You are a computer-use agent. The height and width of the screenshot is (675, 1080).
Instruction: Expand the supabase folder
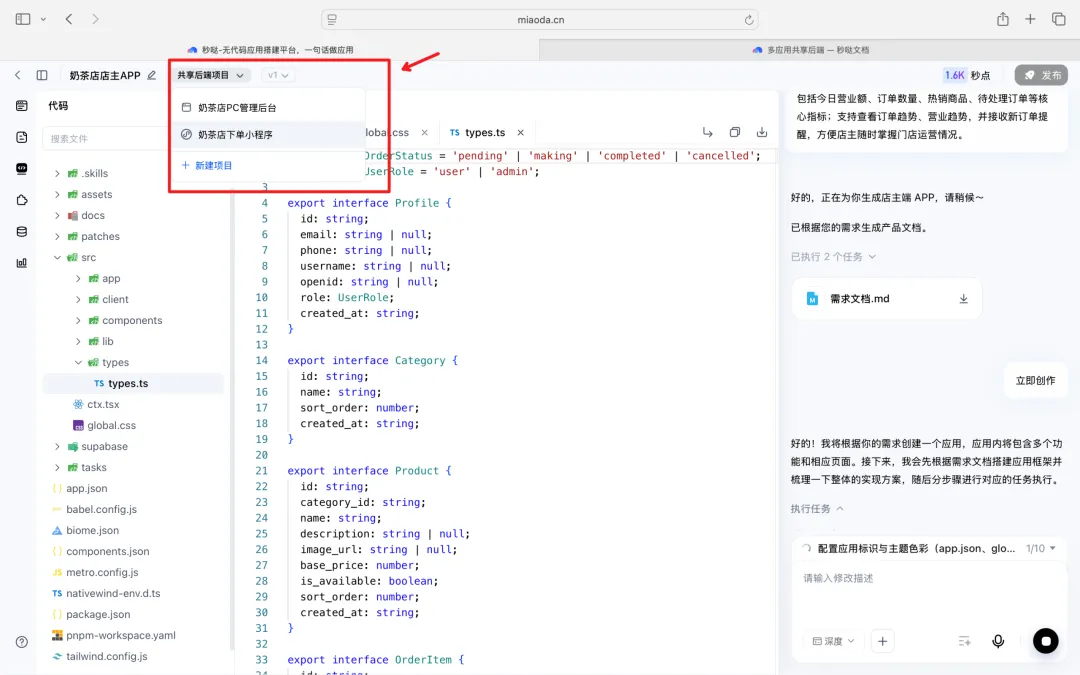point(57,446)
